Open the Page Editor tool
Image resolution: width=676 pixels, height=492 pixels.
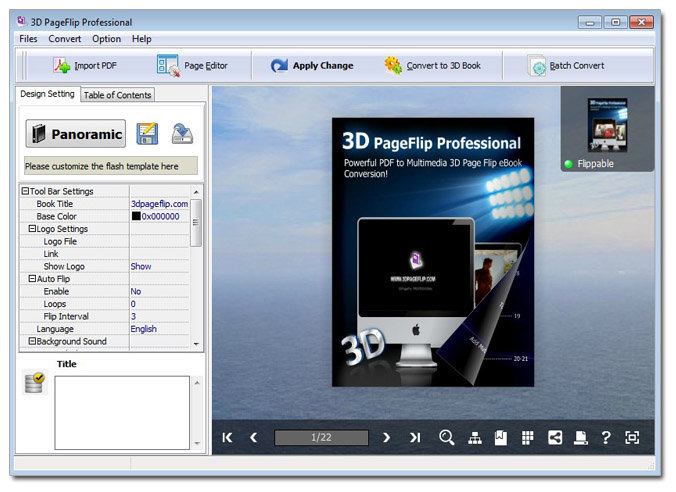[192, 66]
